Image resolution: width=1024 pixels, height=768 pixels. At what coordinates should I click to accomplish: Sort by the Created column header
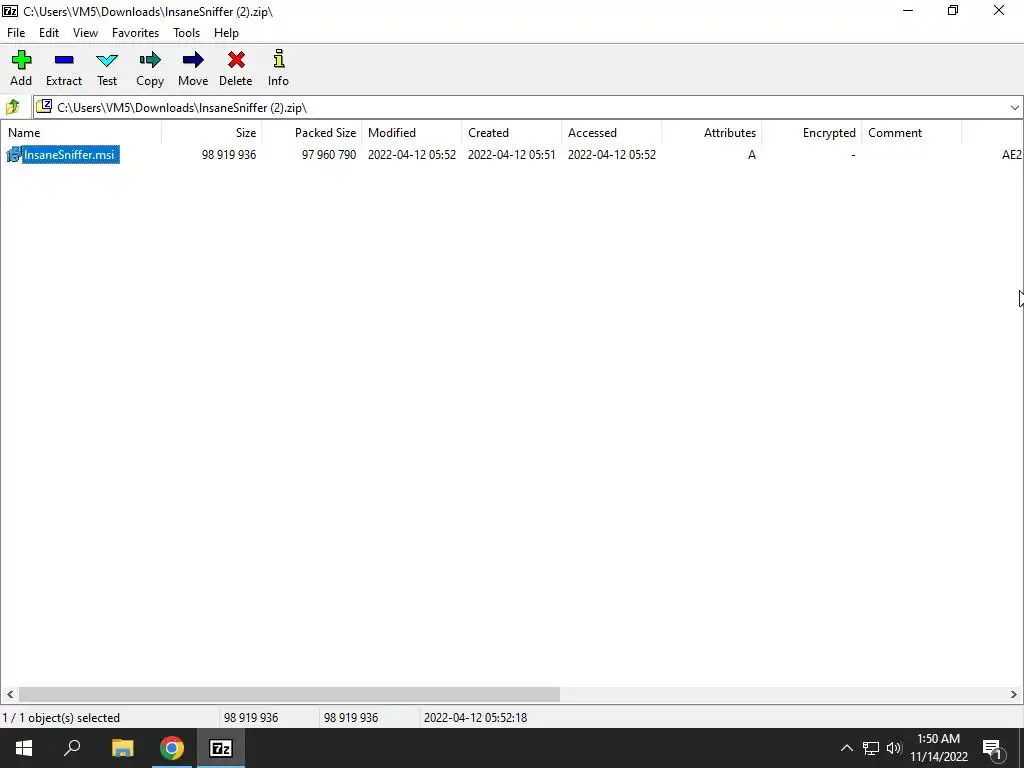511,133
